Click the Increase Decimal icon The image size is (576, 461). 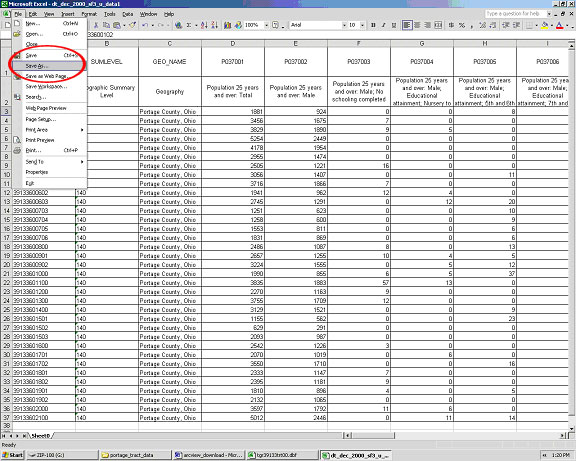[x=482, y=25]
